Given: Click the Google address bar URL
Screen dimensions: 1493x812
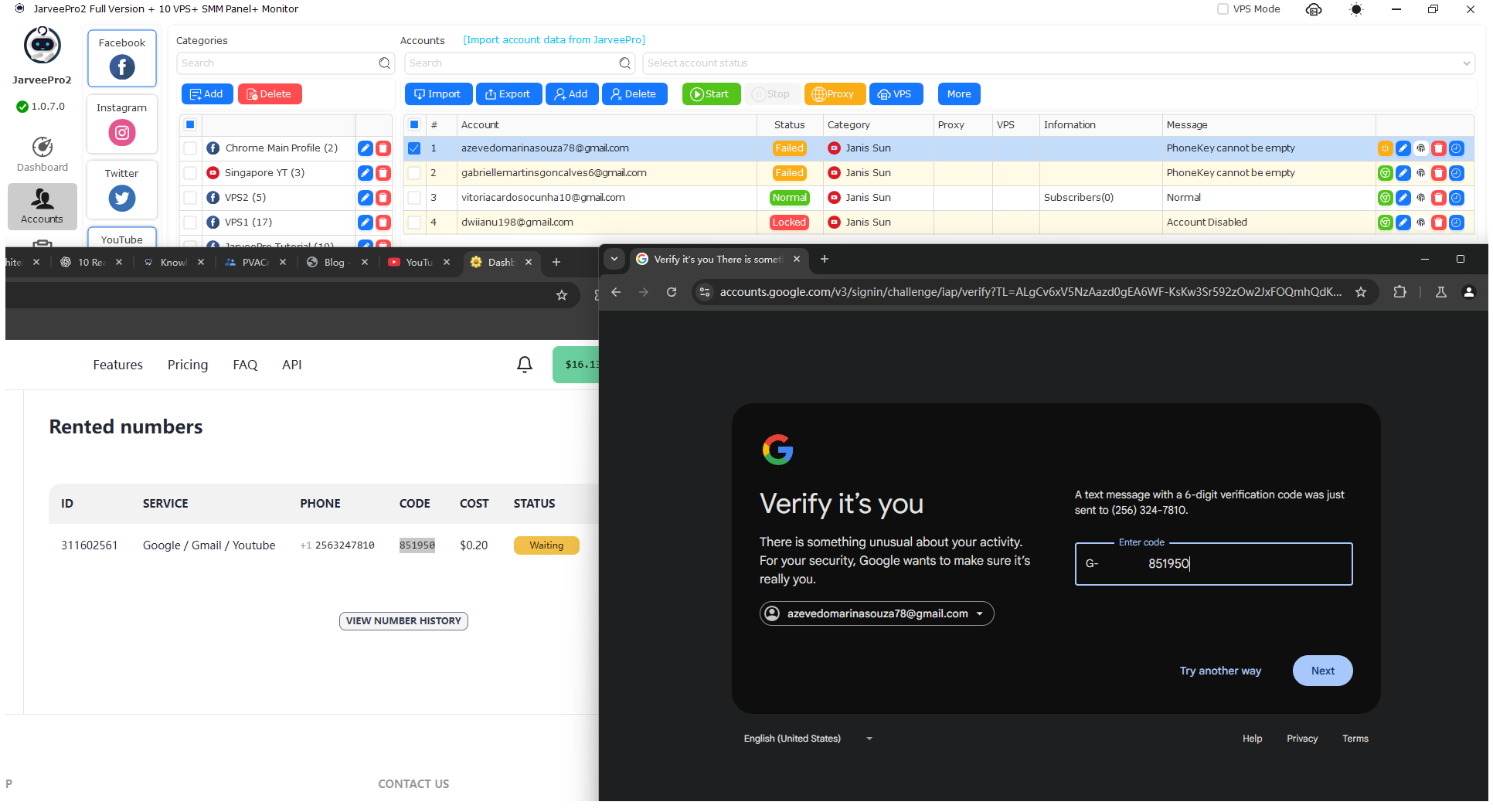Looking at the screenshot, I should pos(1030,292).
